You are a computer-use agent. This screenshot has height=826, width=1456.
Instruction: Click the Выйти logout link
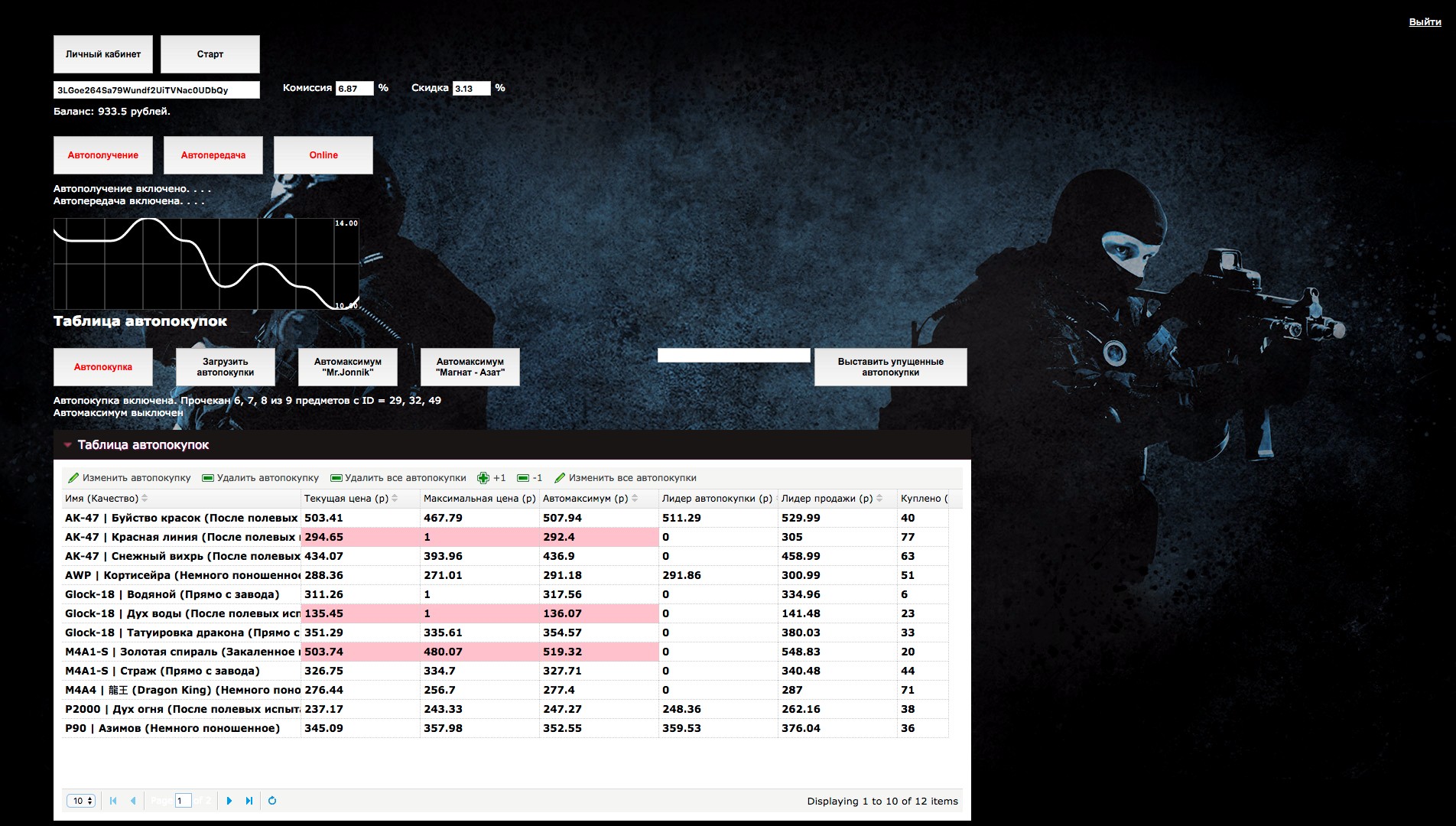1425,22
